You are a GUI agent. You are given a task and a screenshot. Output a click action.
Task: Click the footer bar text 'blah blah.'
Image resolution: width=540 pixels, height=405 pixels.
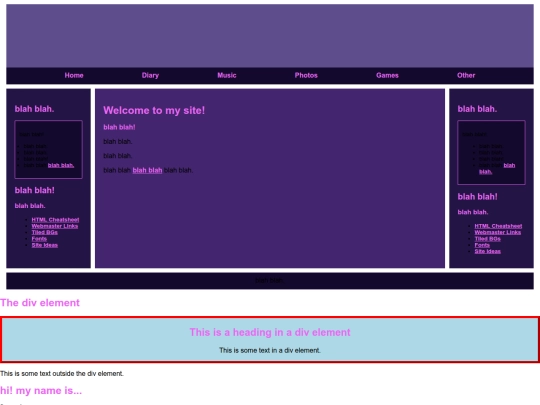click(x=269, y=281)
